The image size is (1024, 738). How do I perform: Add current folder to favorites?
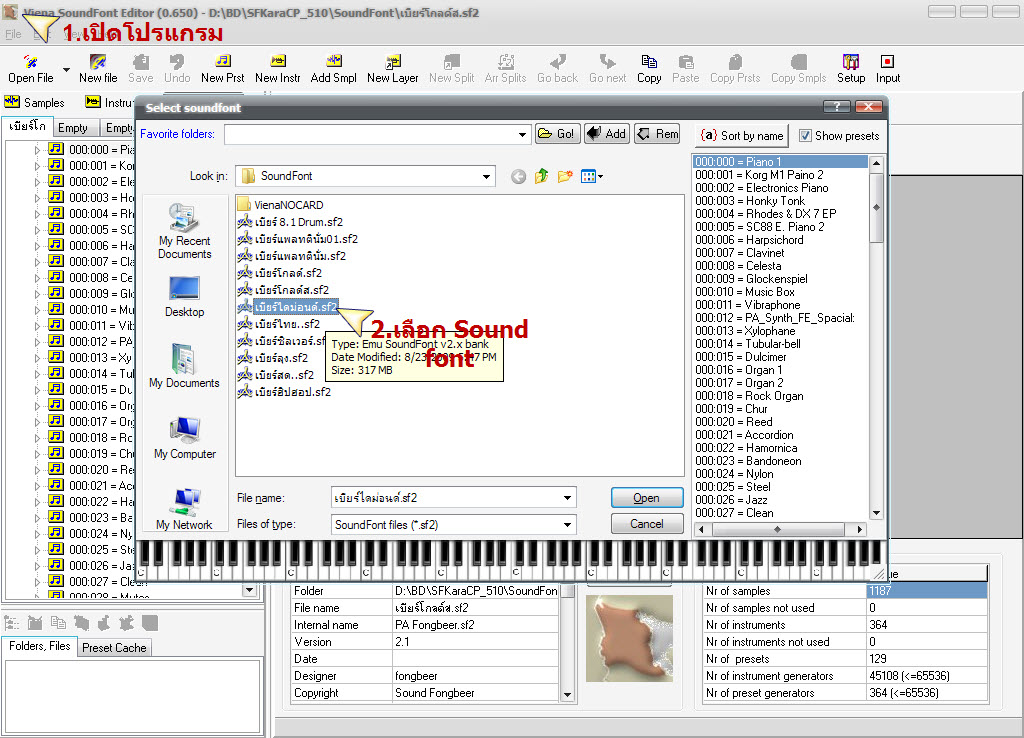pos(607,134)
